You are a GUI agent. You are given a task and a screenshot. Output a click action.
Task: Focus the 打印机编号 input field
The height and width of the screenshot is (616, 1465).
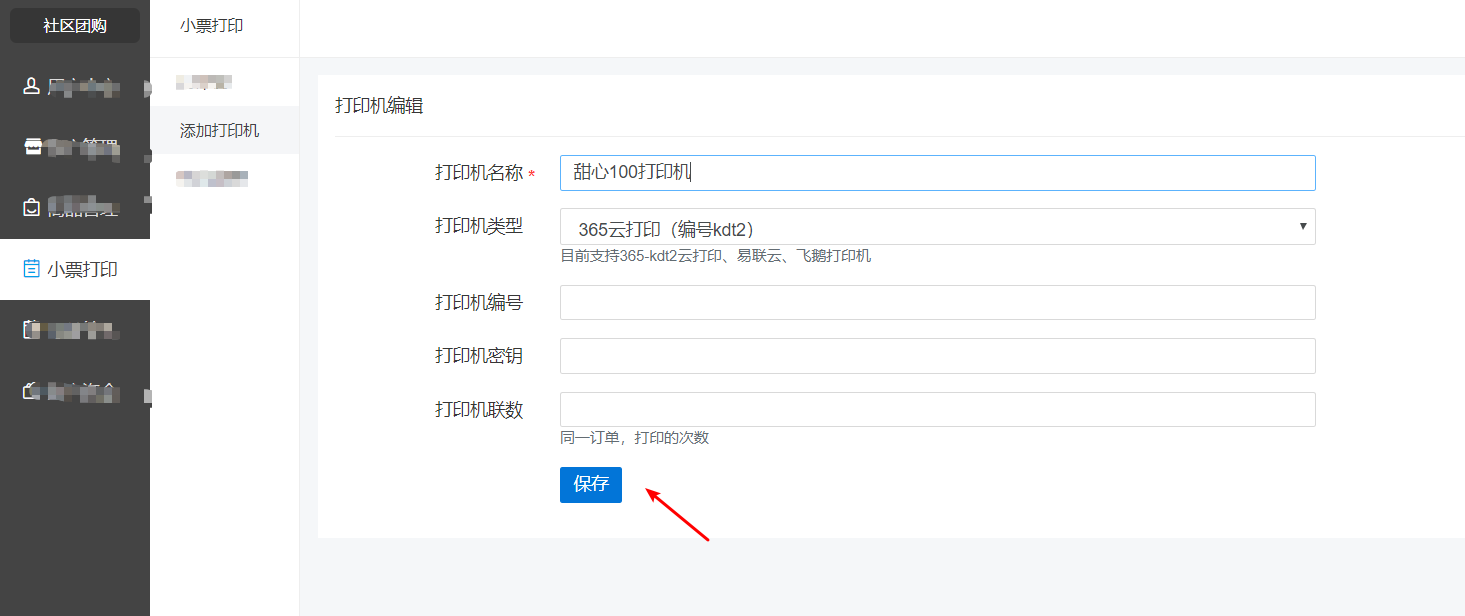937,303
